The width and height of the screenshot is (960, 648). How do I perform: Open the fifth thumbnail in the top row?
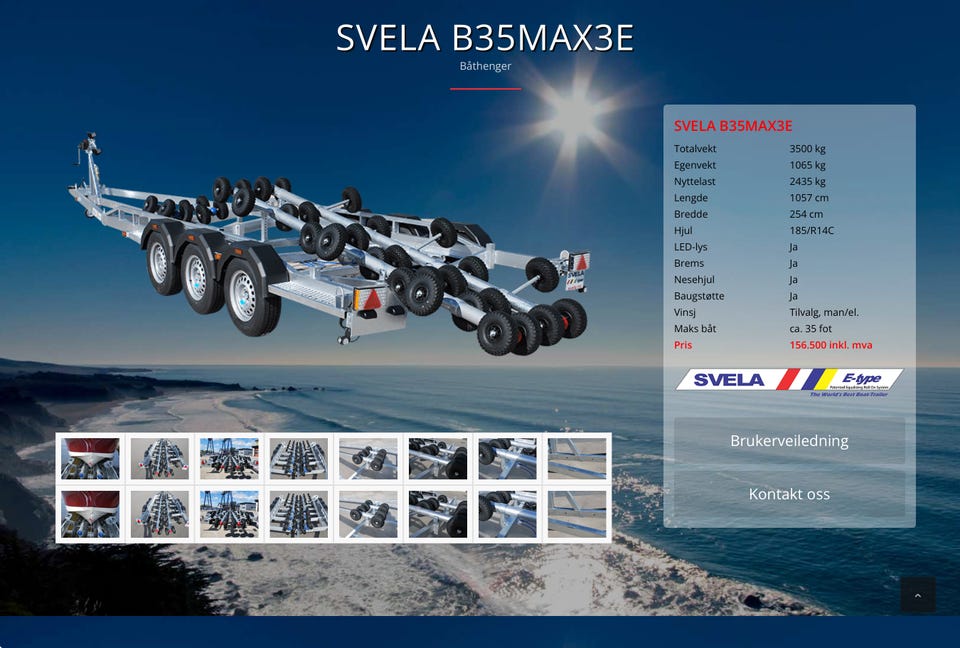(x=368, y=458)
